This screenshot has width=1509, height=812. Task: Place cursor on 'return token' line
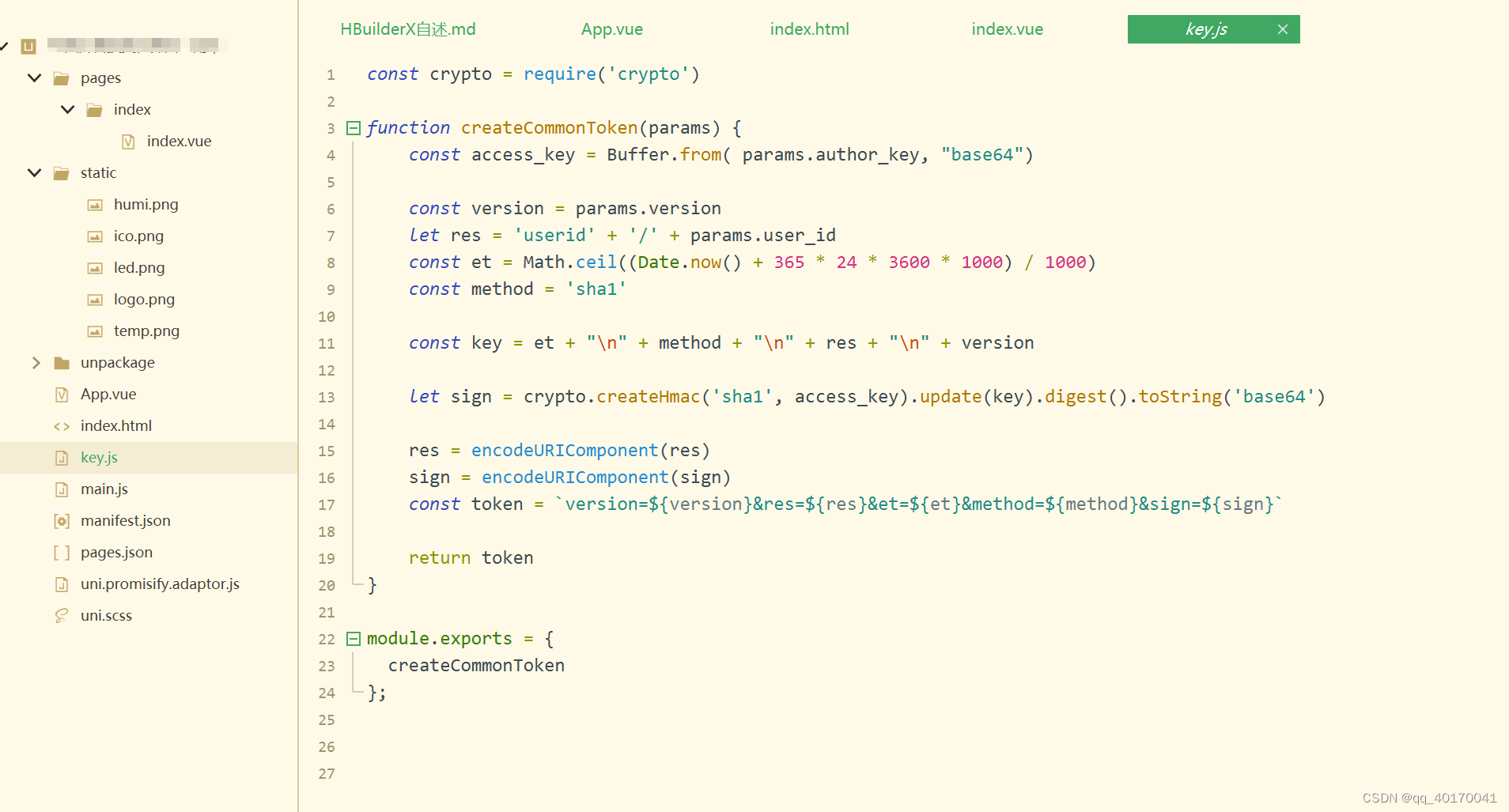pos(471,557)
